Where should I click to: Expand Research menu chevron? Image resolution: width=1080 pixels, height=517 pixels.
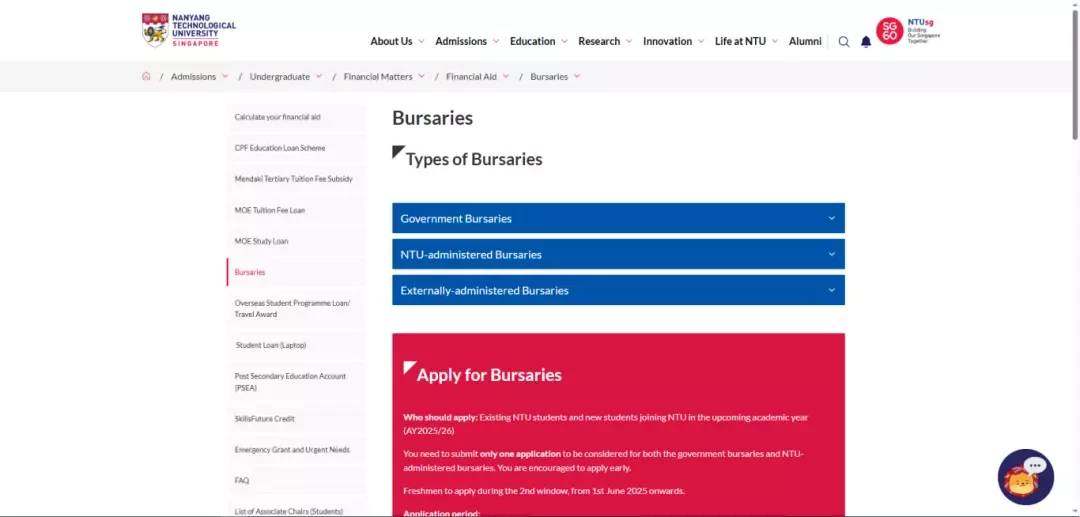click(x=629, y=41)
